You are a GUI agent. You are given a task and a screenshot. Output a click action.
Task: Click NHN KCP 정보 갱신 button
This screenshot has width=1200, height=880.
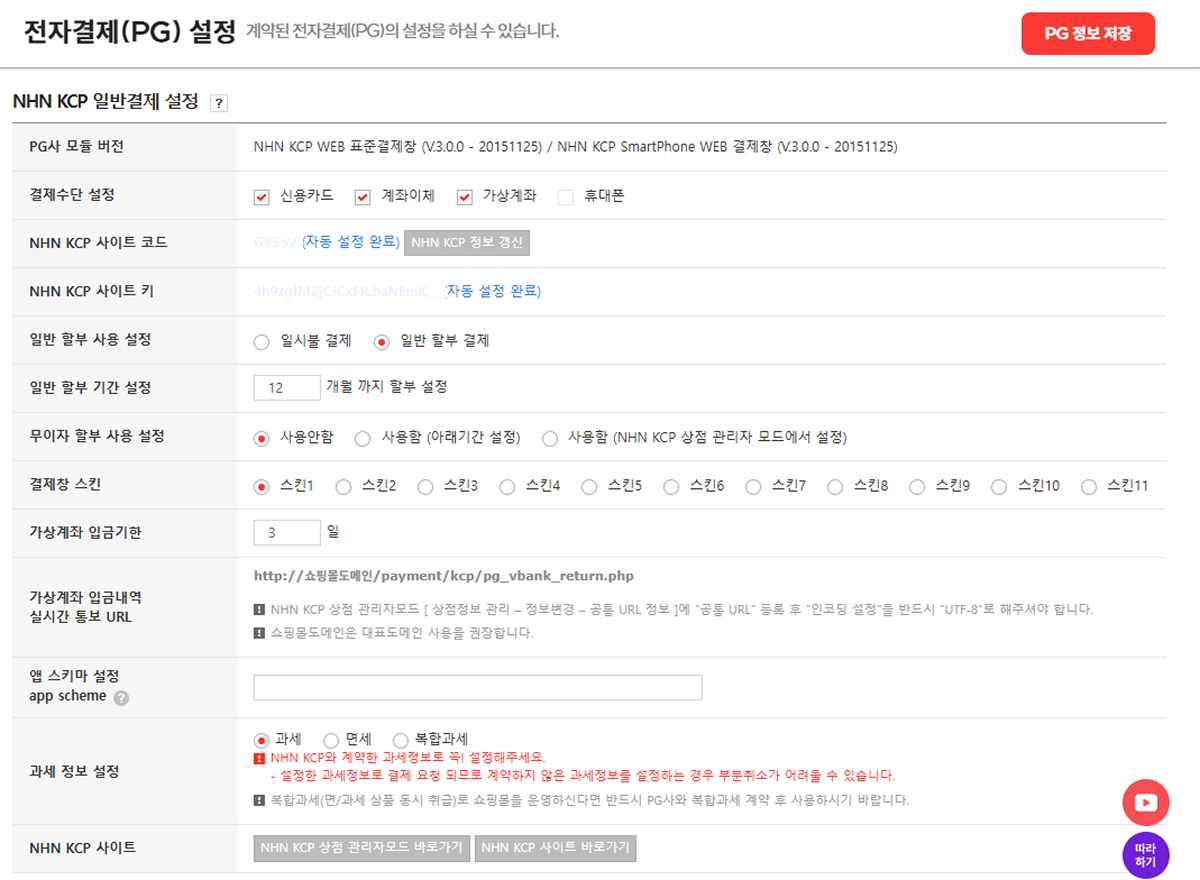coord(465,243)
